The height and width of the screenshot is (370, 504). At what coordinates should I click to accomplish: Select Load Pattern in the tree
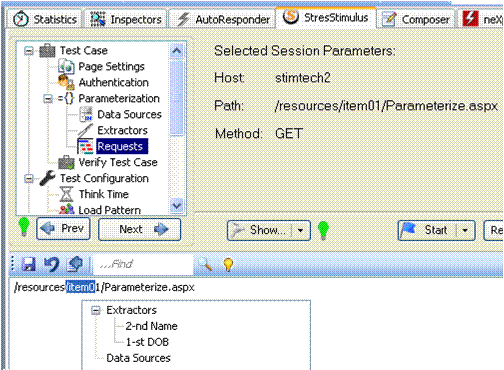click(110, 210)
